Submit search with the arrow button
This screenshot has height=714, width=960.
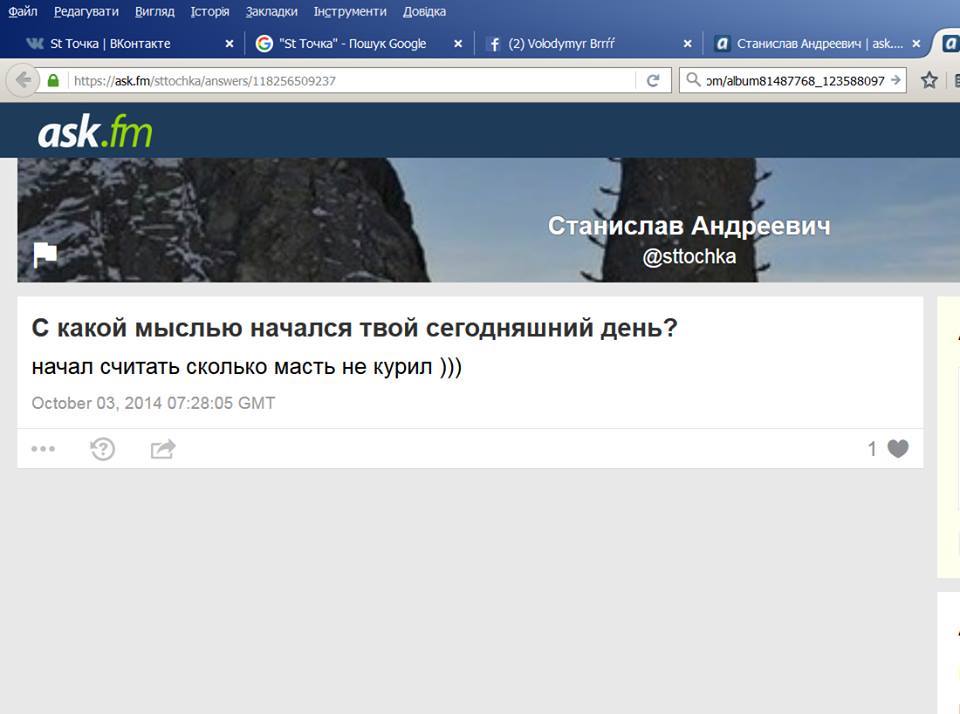[896, 80]
